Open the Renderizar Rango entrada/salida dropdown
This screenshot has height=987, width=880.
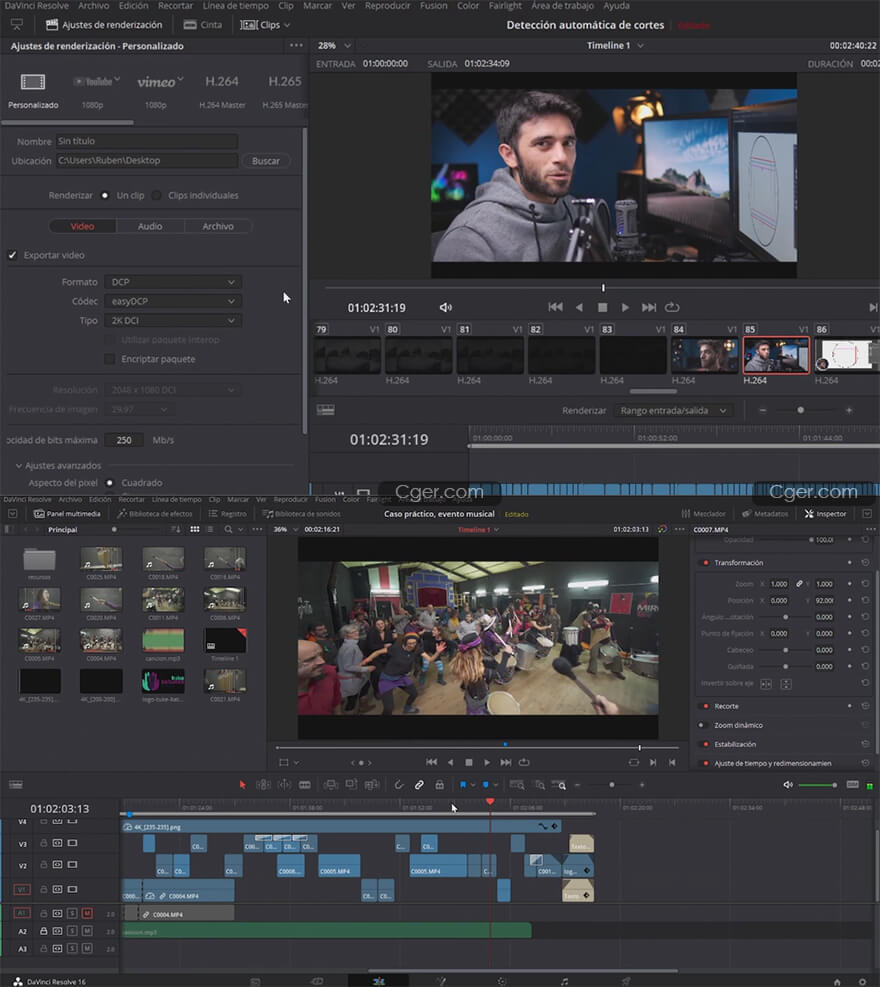tap(674, 410)
